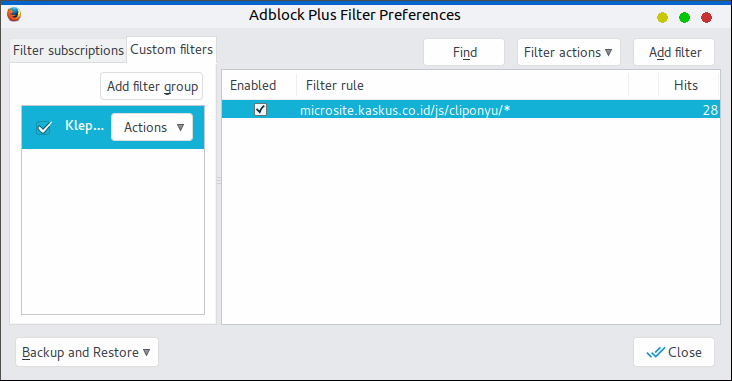Screen dimensions: 732x381
Task: Click the double-checkmark icon on Close button
Action: pos(655,352)
